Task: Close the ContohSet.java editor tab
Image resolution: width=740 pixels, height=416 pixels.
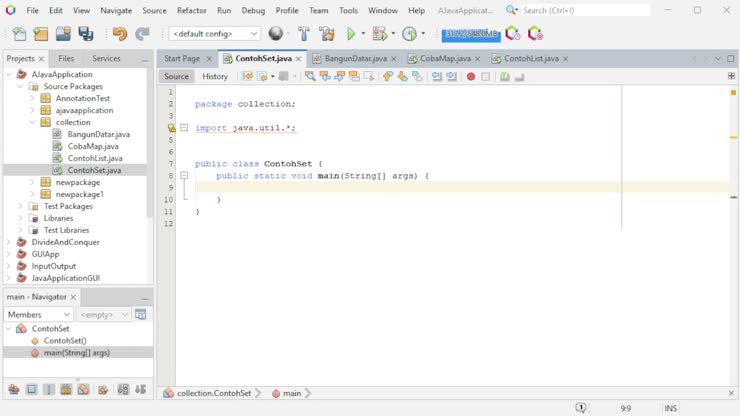Action: point(298,59)
